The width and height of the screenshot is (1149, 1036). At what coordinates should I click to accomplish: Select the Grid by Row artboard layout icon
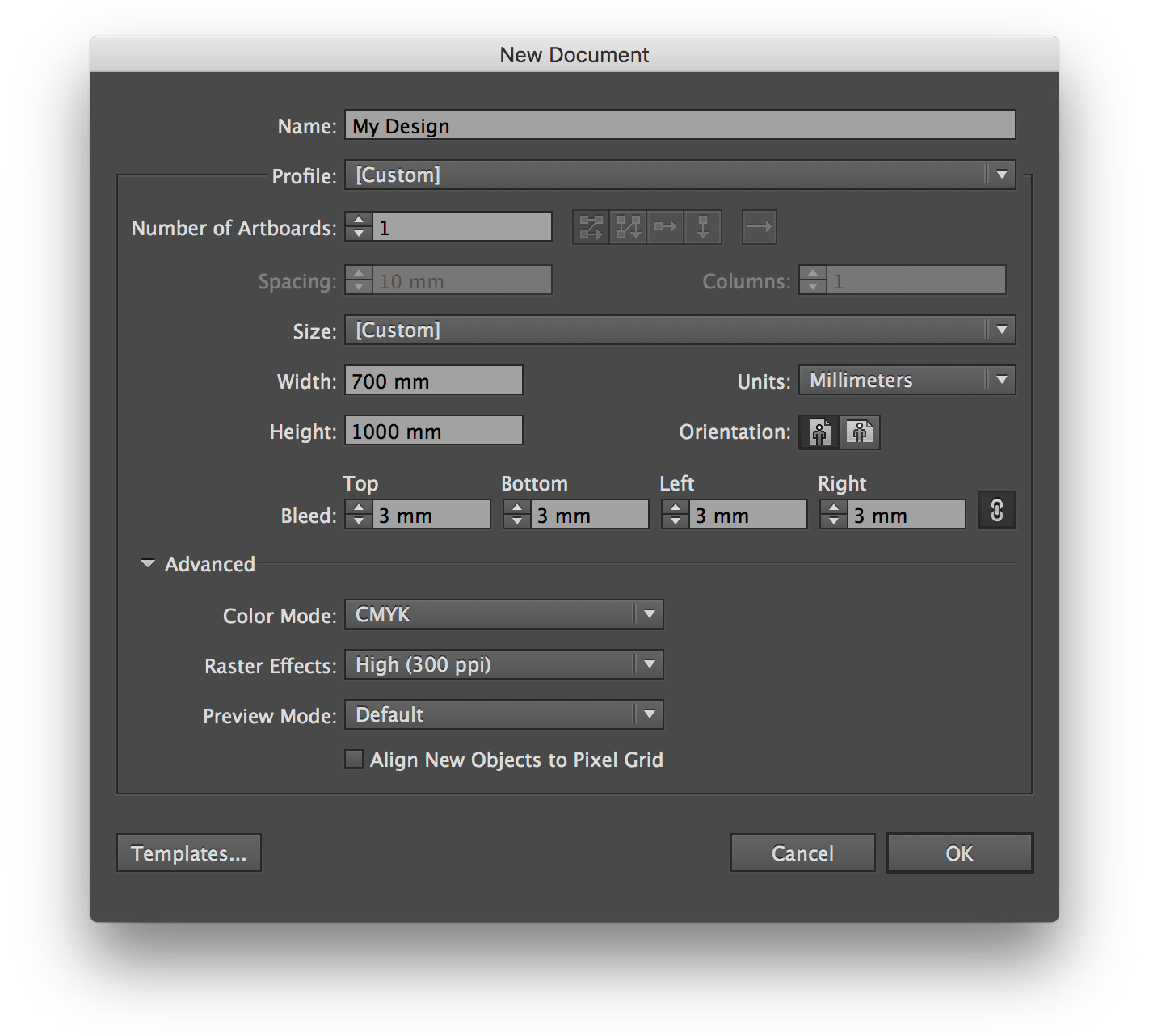591,227
